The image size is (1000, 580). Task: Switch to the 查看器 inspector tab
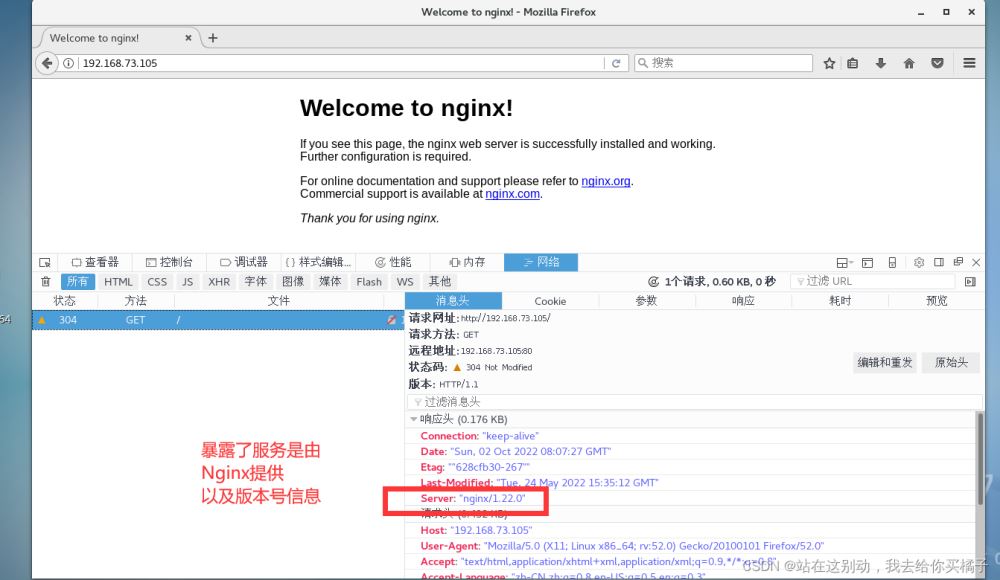pyautogui.click(x=95, y=262)
